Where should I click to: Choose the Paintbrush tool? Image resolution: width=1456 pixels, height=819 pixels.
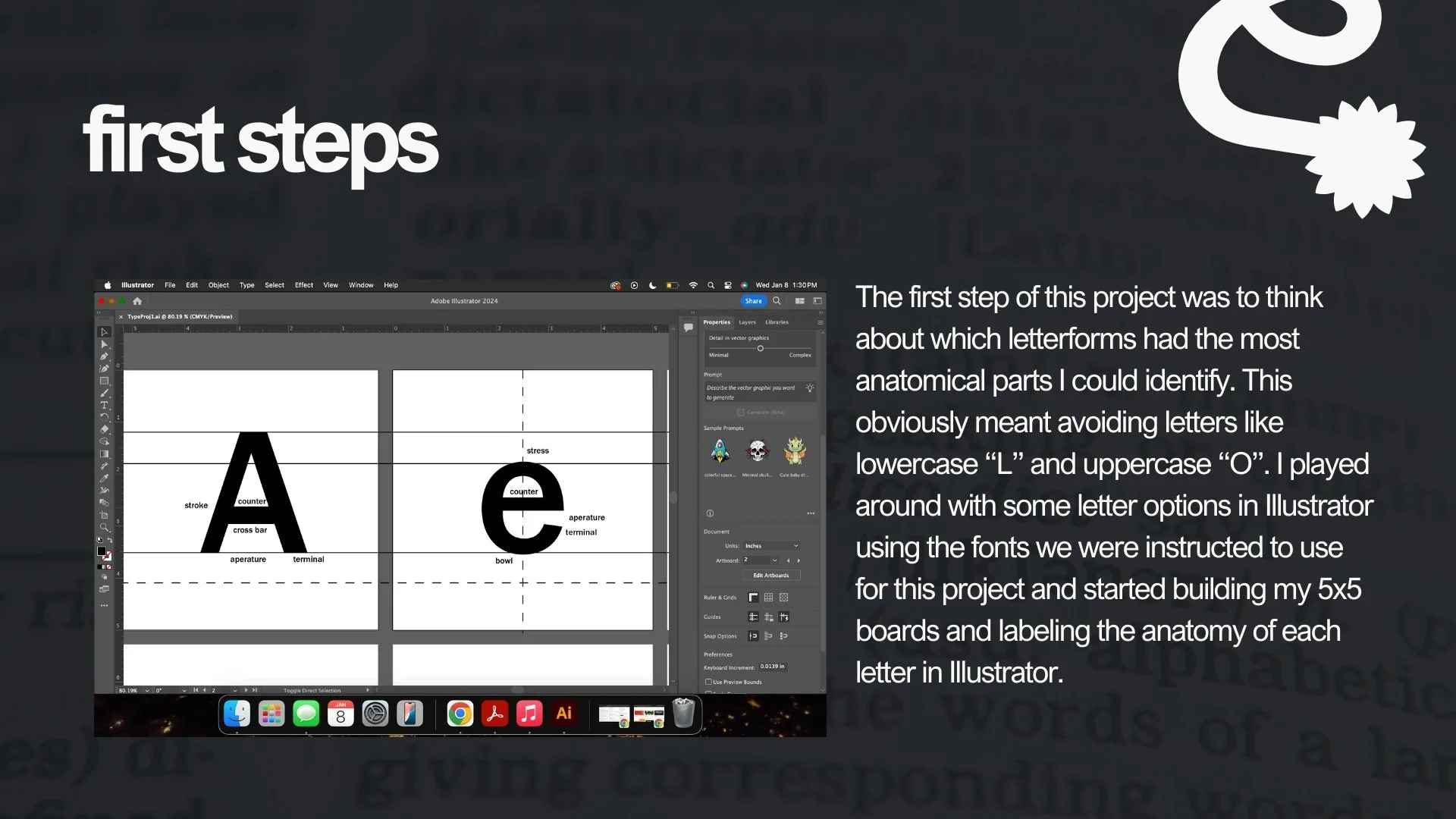104,393
